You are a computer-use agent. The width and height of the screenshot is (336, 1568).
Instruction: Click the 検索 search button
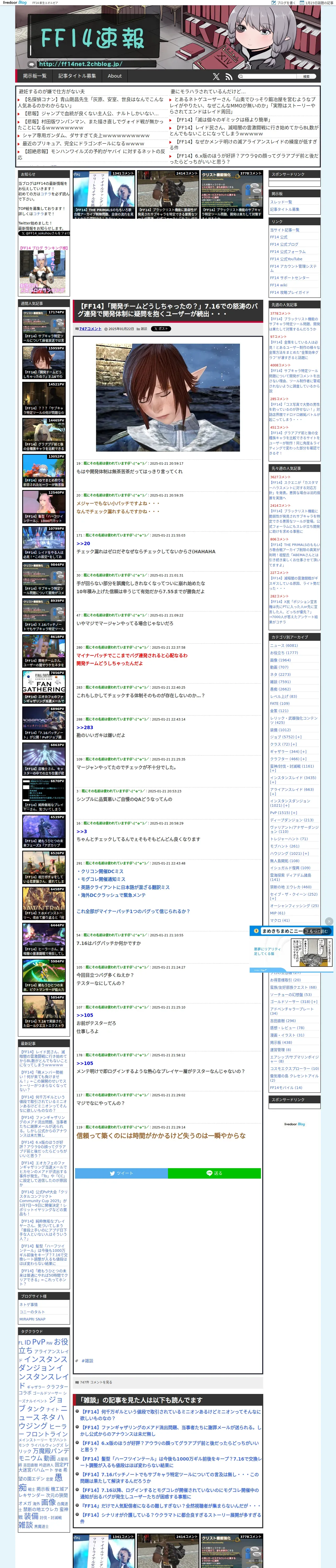tap(306, 77)
